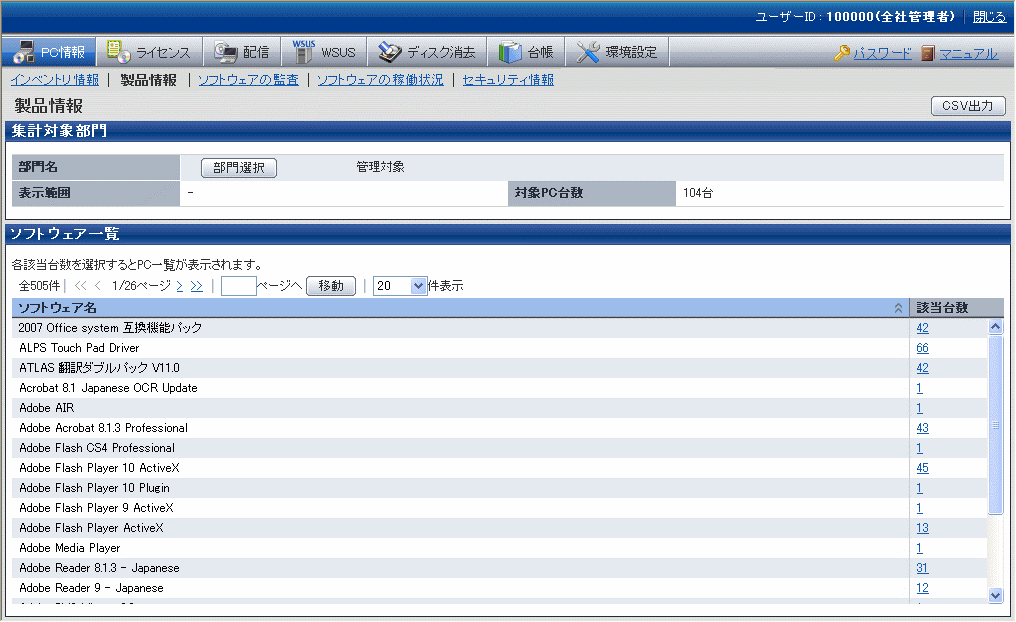Open the 台帳 ledger tab icon
The image size is (1016, 622).
[510, 52]
